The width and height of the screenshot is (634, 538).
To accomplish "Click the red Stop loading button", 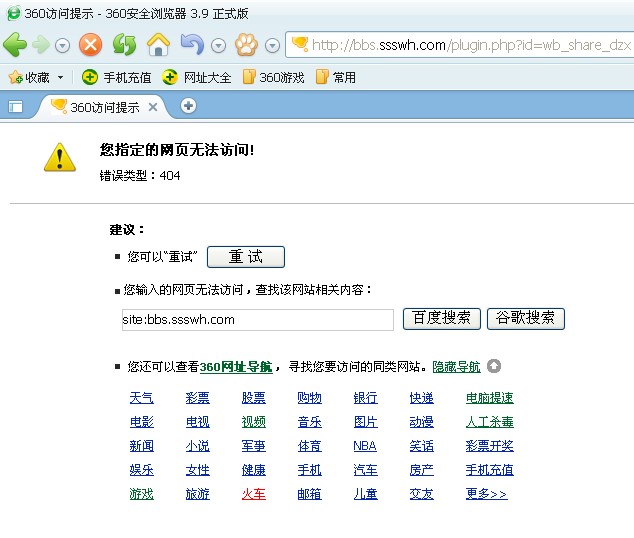I will click(x=91, y=44).
